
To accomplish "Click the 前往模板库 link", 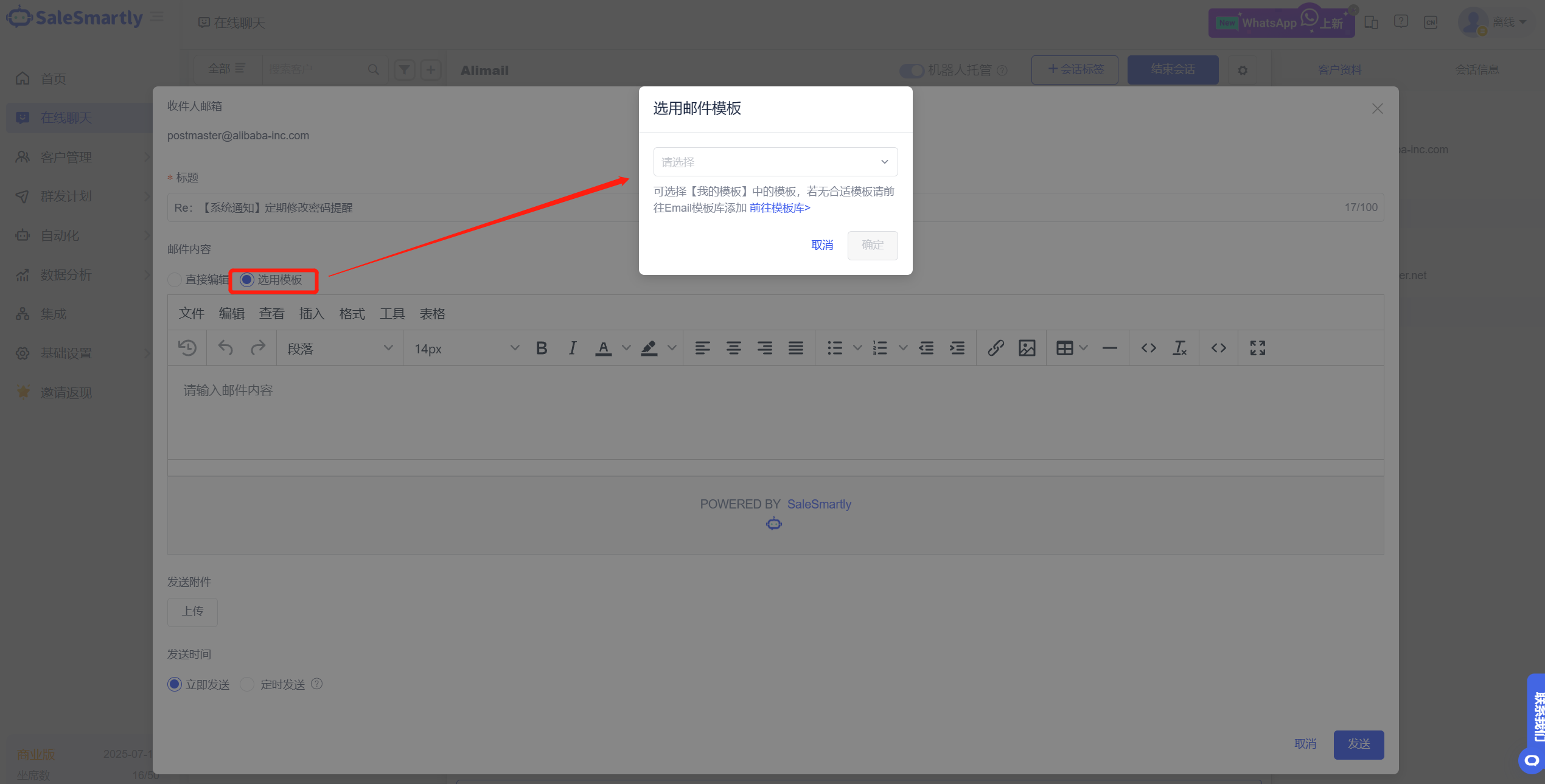I will (x=779, y=208).
